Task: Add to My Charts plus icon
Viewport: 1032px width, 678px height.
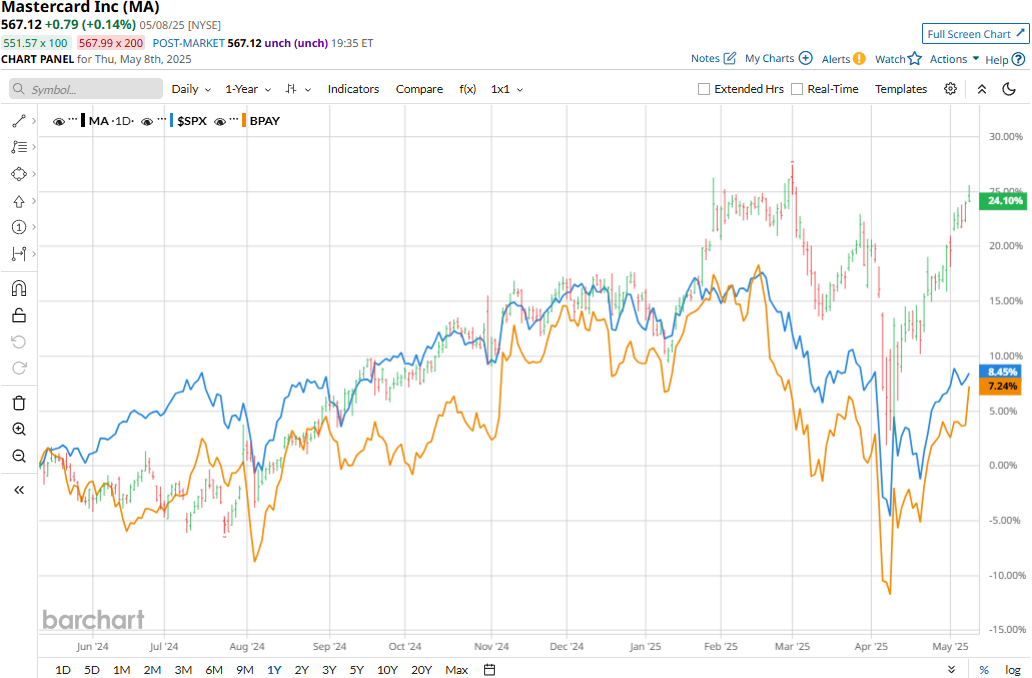Action: pos(806,58)
